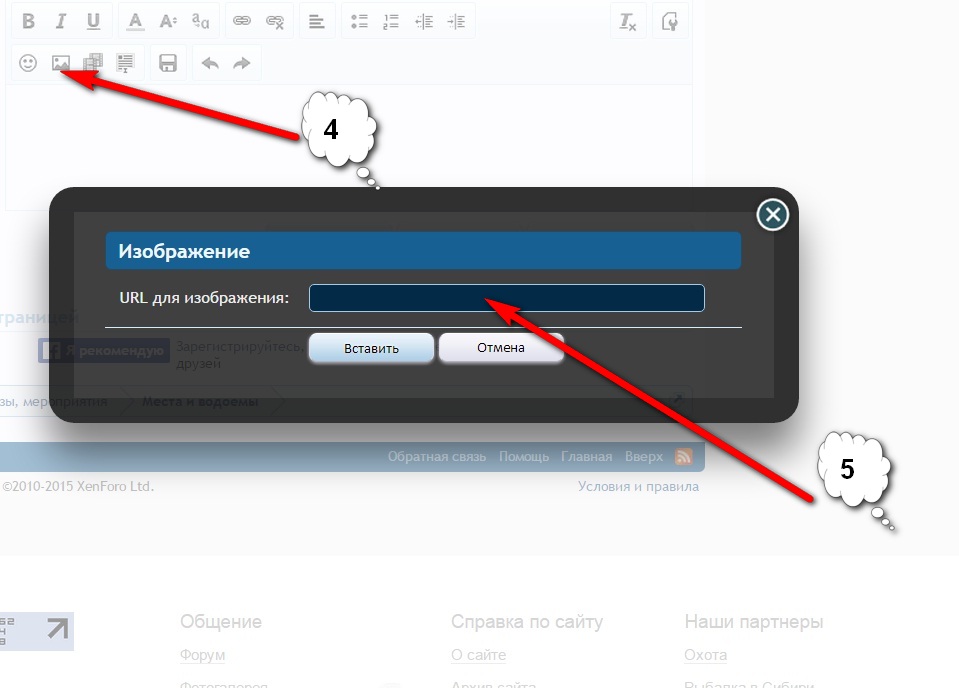Click the image URL input field
959x688 pixels.
tap(506, 298)
